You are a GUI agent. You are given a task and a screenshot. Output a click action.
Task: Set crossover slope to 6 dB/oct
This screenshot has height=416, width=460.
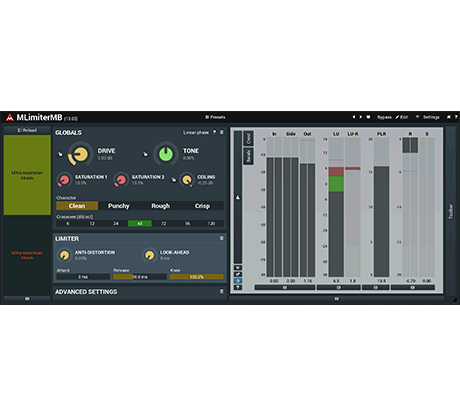[68, 223]
